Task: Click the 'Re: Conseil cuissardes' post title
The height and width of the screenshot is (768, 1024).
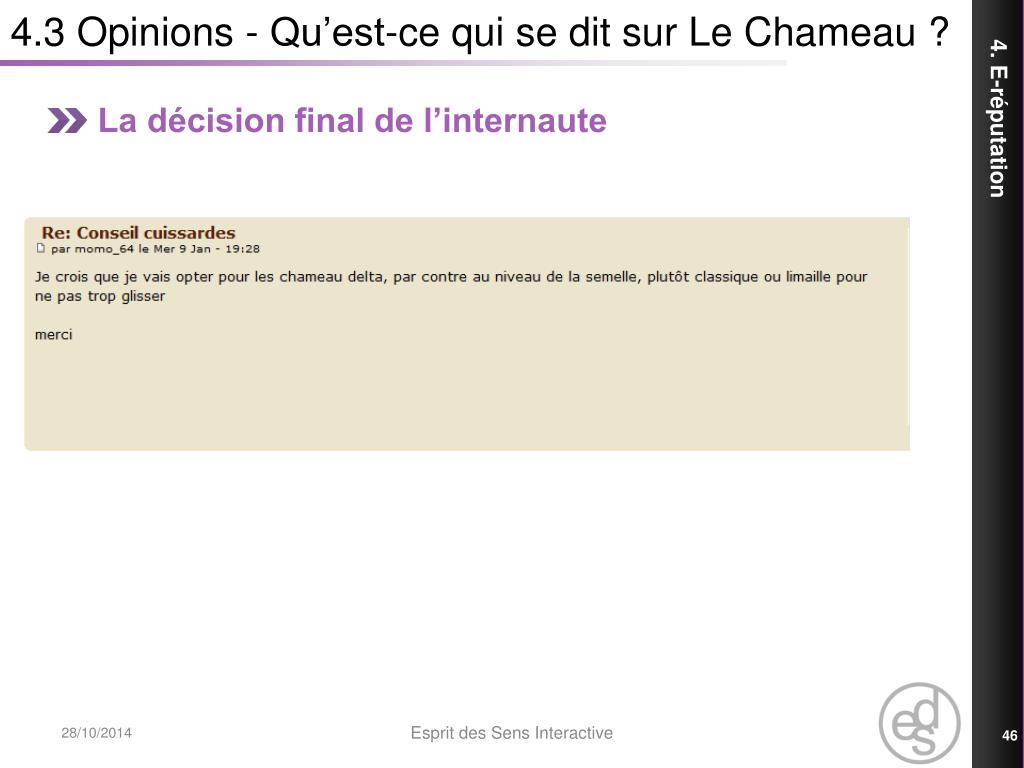Action: (x=138, y=232)
